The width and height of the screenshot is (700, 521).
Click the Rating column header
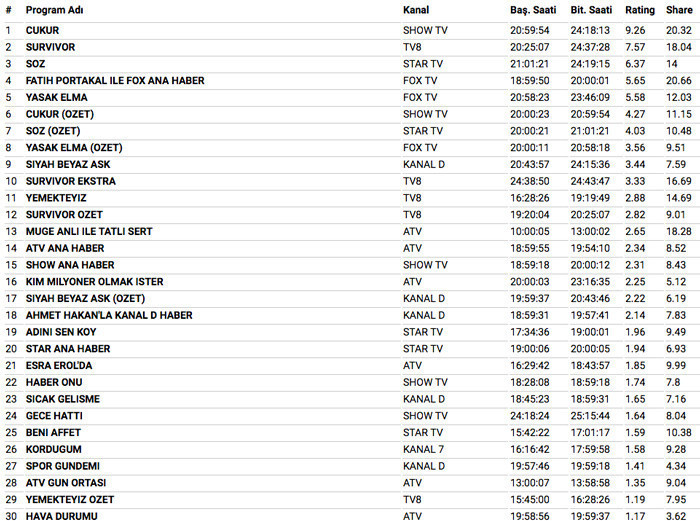pyautogui.click(x=640, y=10)
